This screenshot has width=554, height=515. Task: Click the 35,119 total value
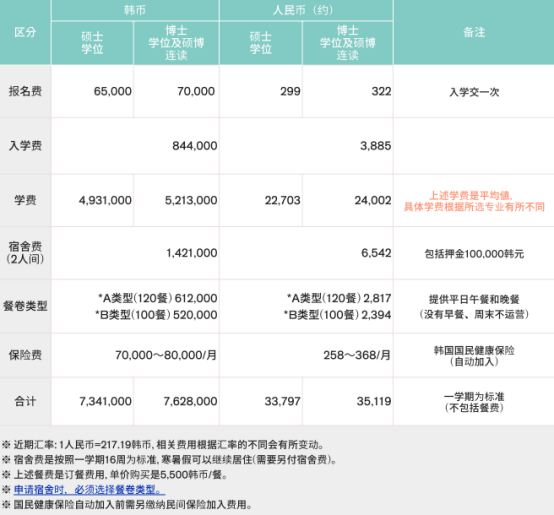[x=374, y=401]
